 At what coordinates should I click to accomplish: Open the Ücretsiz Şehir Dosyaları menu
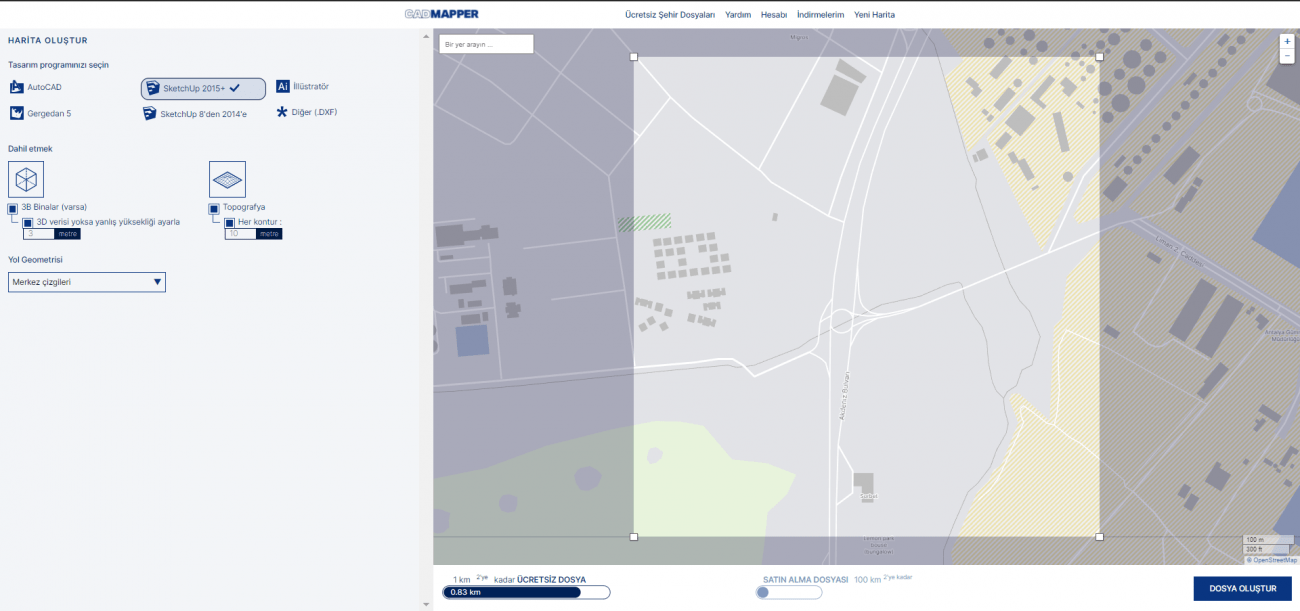[669, 15]
